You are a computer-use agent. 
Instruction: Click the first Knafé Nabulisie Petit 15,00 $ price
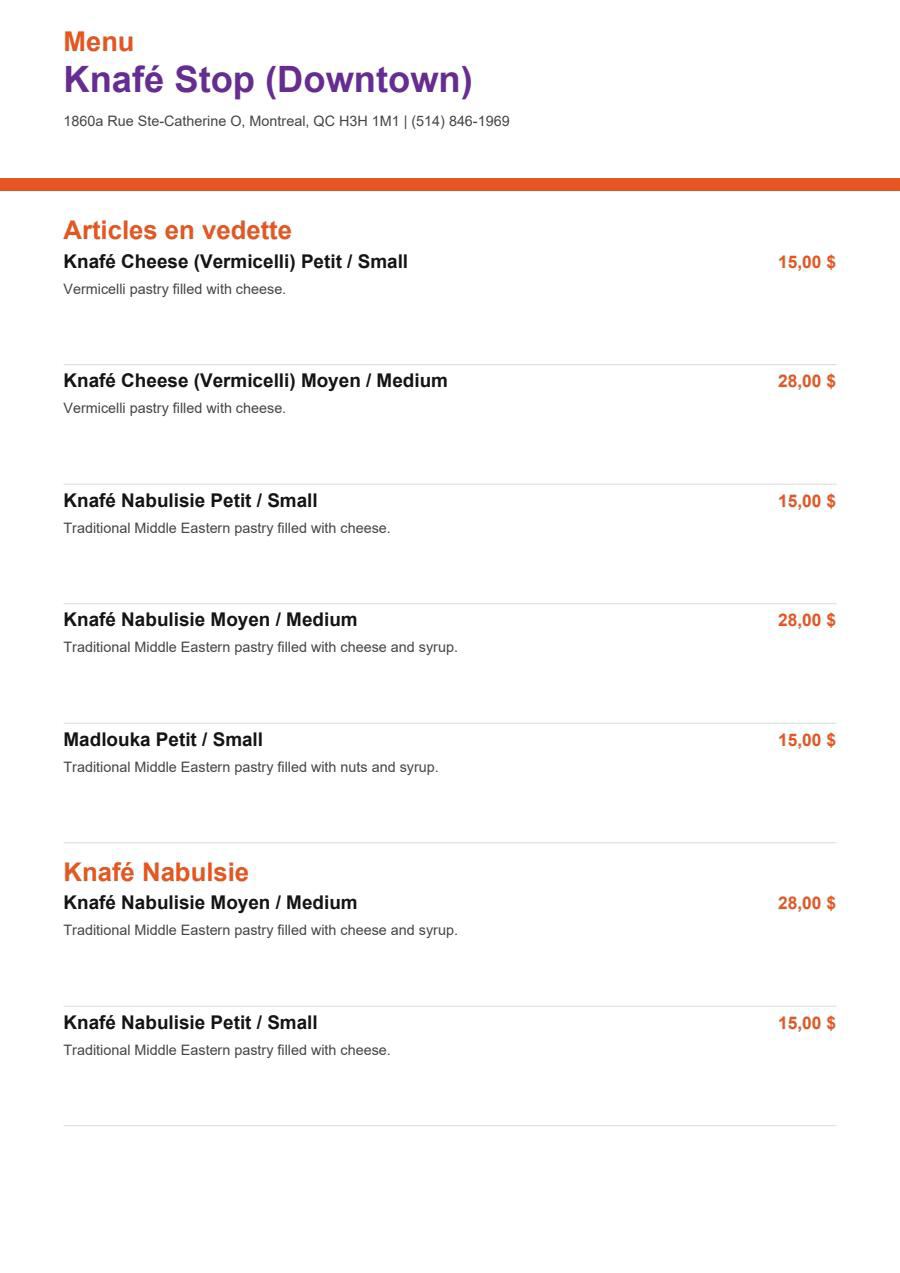807,501
